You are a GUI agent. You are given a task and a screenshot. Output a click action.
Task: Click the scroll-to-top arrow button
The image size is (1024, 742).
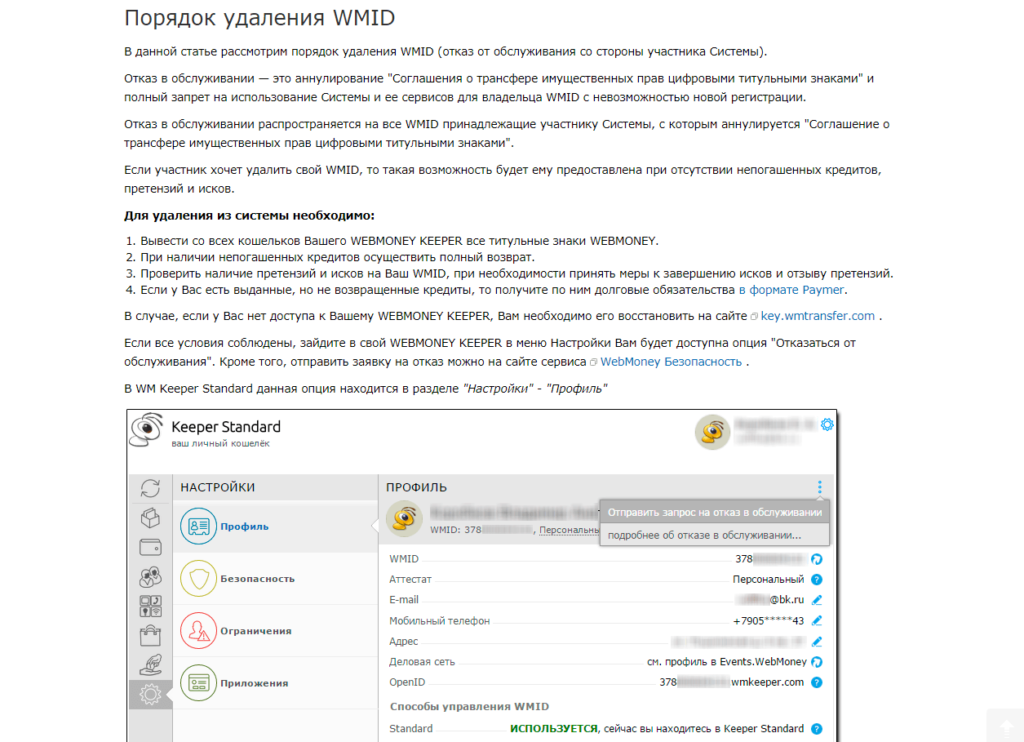click(1005, 726)
